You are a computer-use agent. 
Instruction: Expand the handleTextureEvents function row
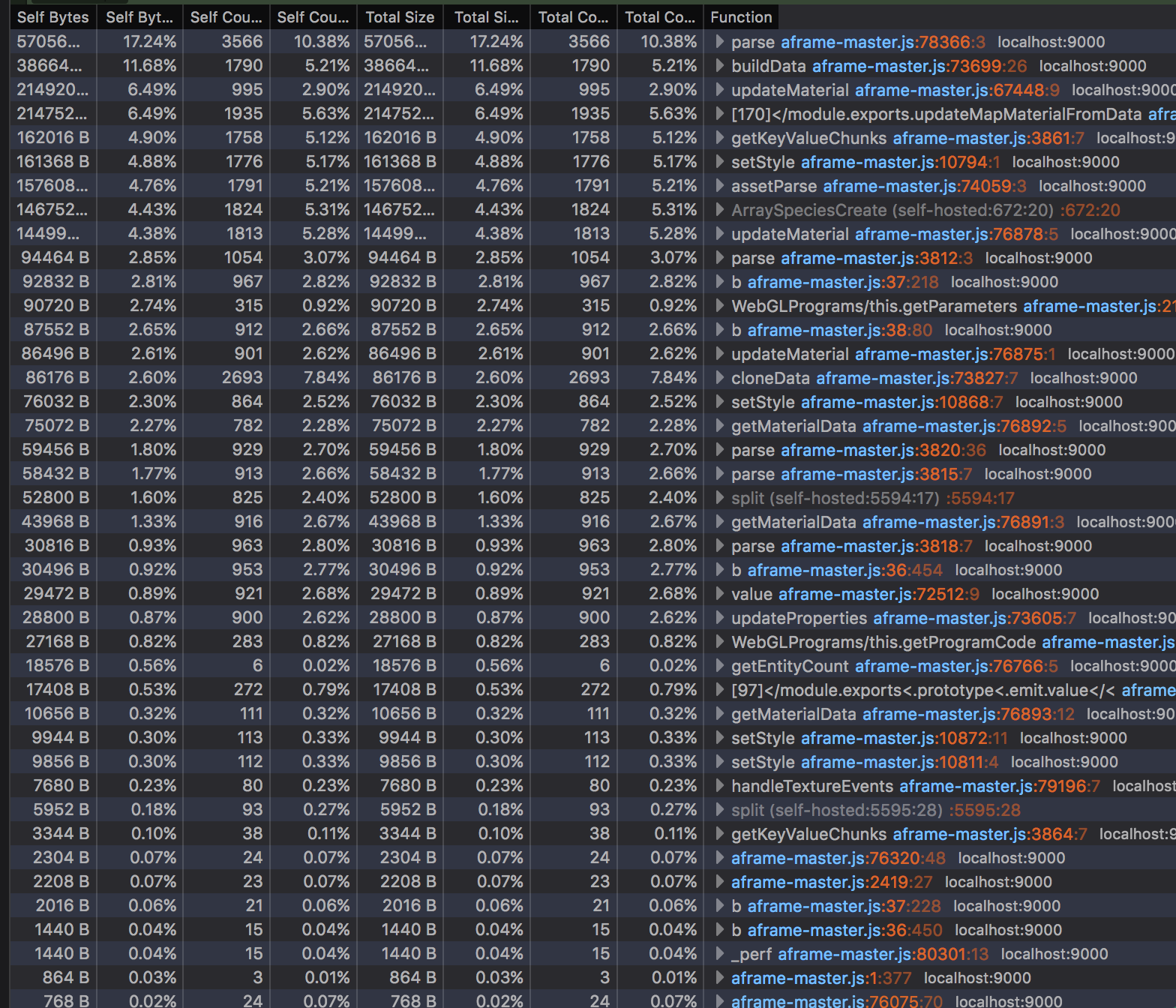pyautogui.click(x=719, y=786)
